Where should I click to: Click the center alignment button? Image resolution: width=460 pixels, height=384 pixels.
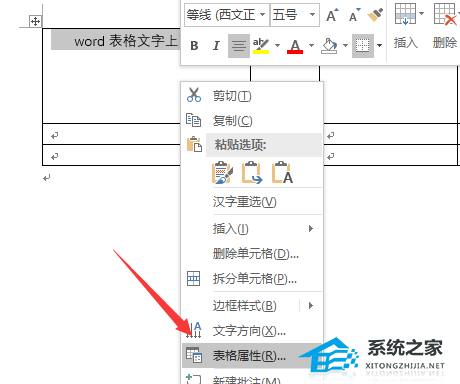coord(239,46)
